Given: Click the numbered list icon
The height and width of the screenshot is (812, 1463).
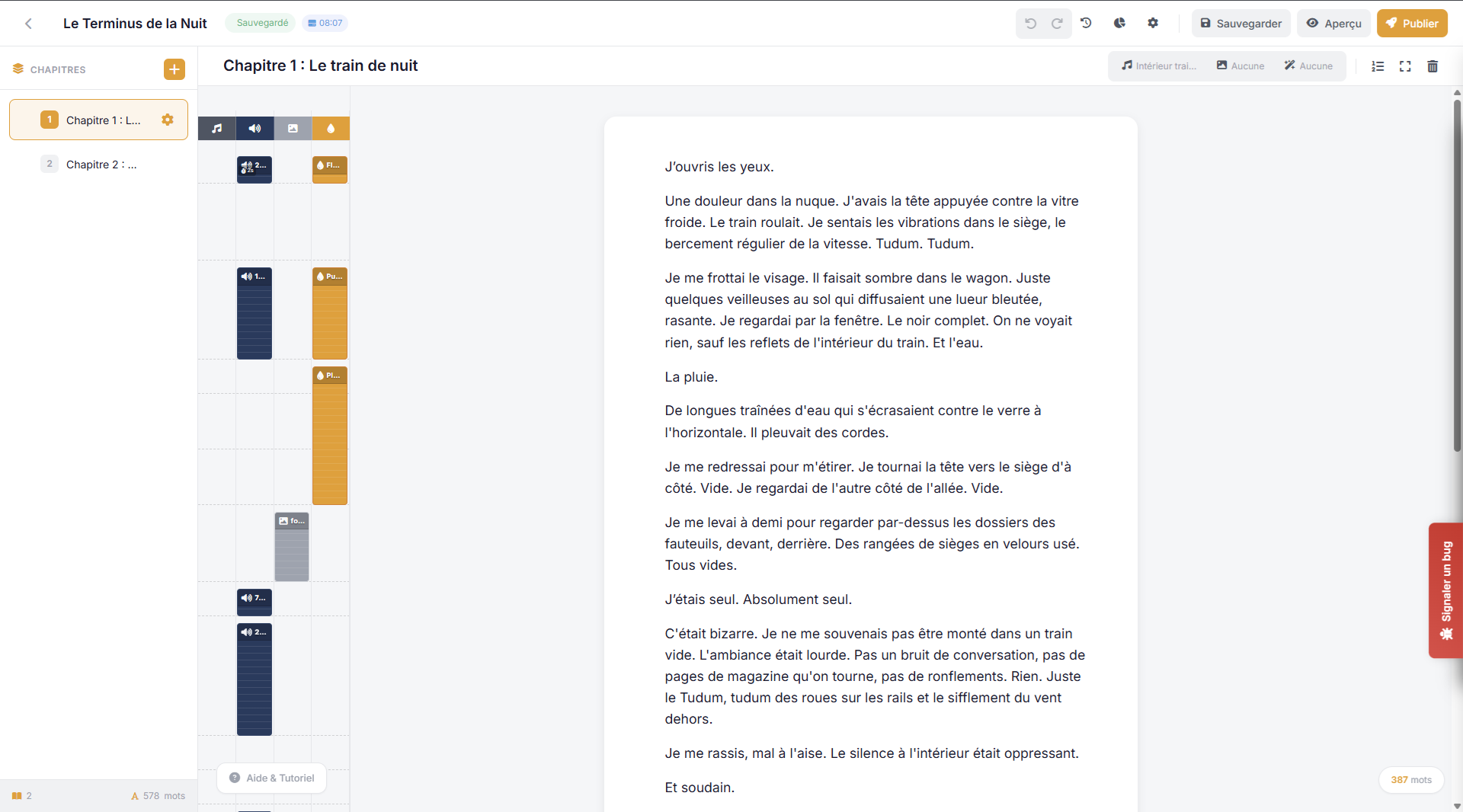Looking at the screenshot, I should 1378,66.
